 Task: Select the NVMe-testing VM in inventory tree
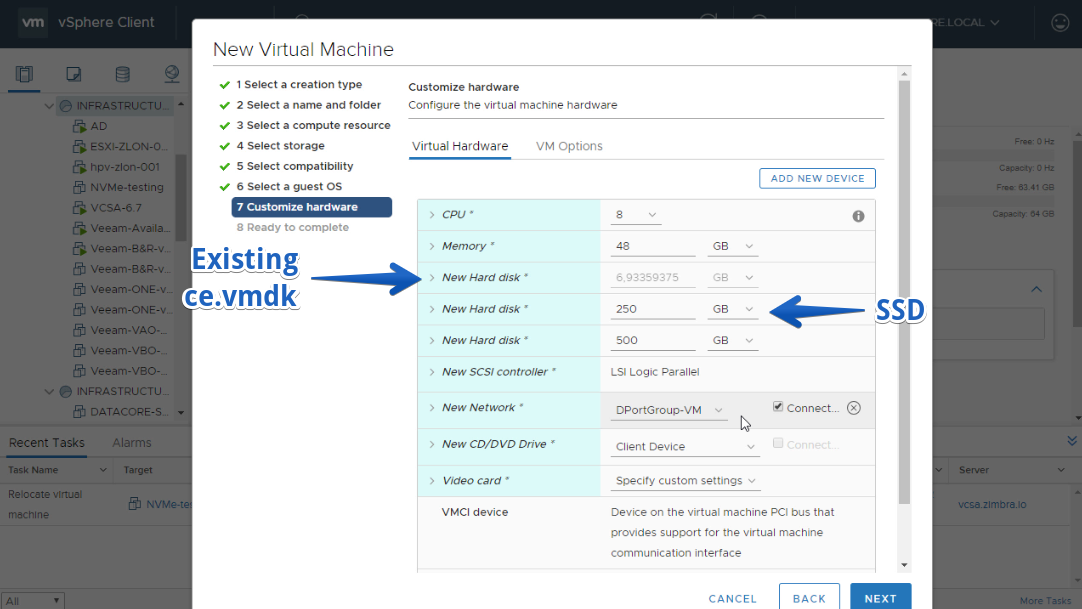[x=126, y=187]
